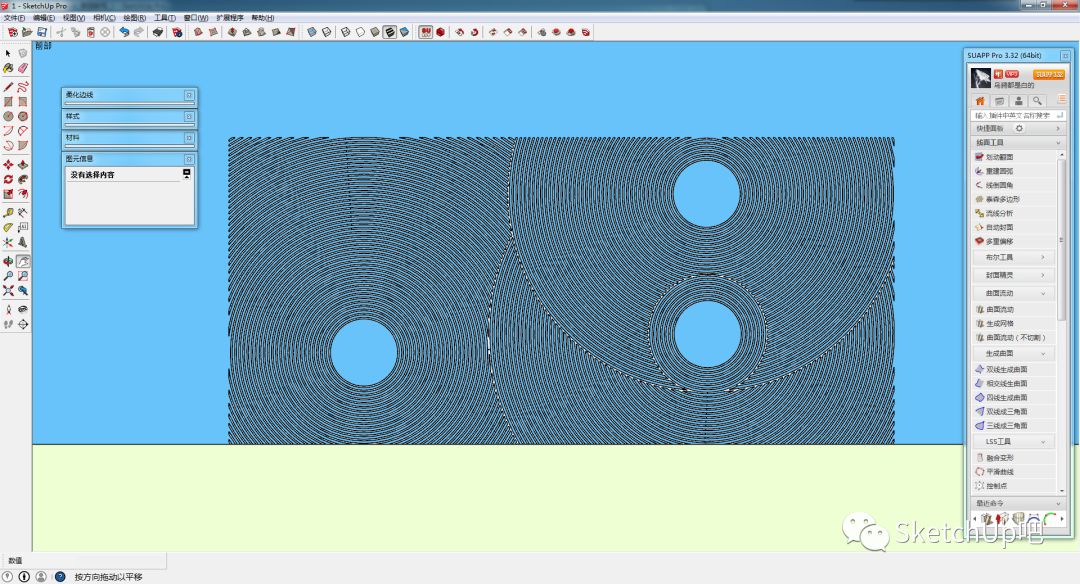
Task: Collapse the 线面工具 section header
Action: [1018, 143]
